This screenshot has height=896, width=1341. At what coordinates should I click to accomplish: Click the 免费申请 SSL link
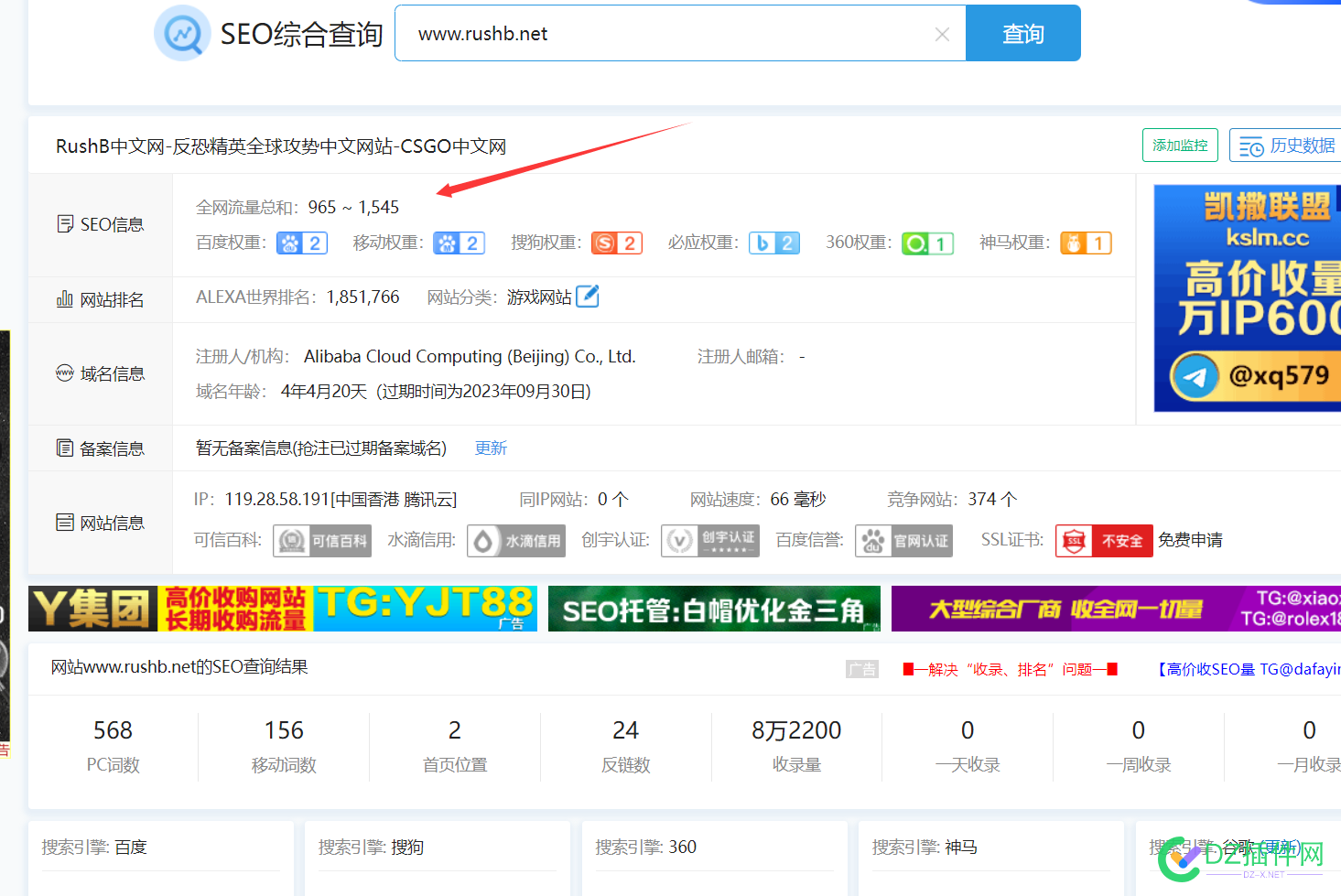(1190, 540)
